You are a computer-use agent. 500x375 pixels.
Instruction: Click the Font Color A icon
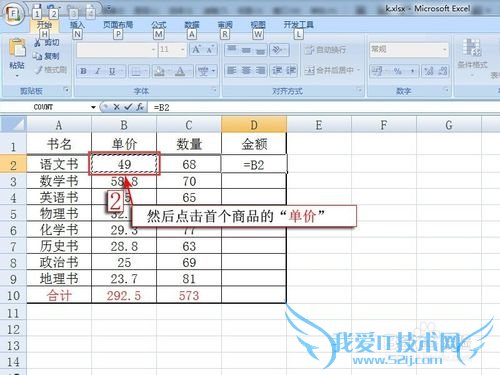coord(180,71)
